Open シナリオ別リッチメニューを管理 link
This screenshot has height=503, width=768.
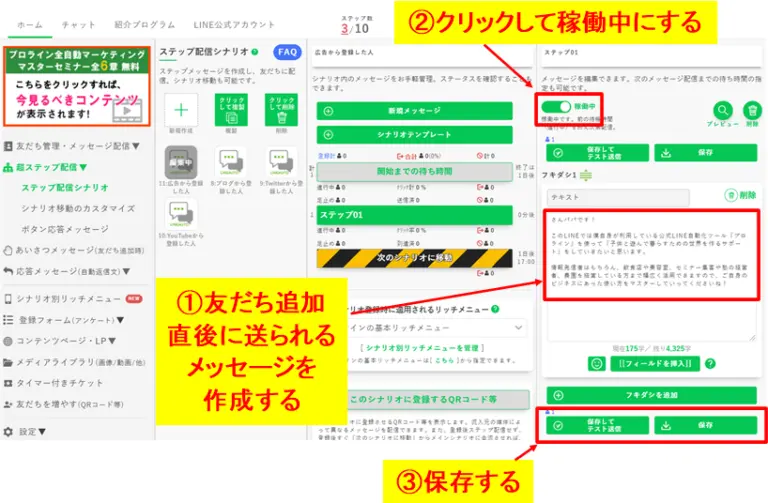click(x=422, y=348)
